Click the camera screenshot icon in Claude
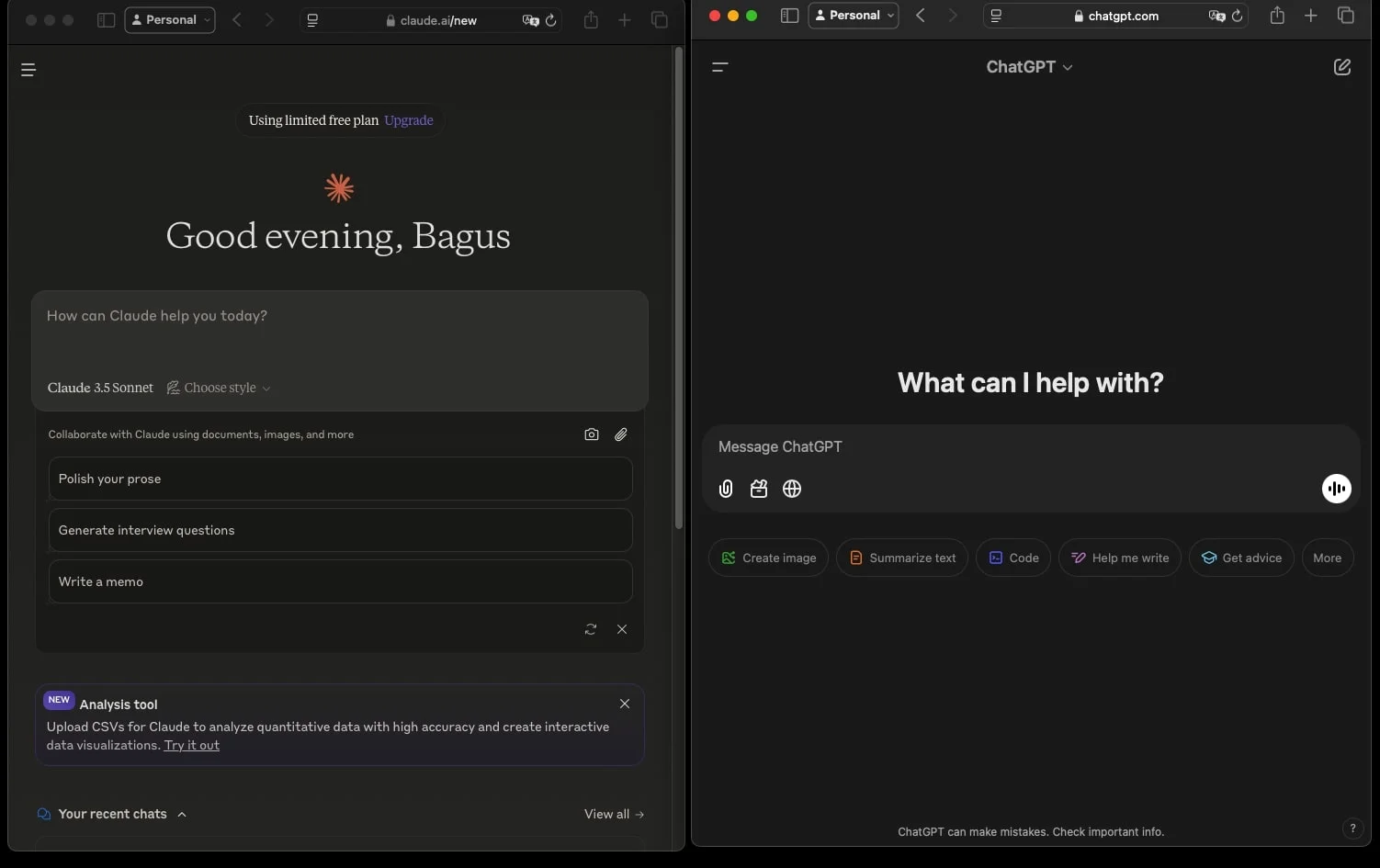 pos(592,434)
